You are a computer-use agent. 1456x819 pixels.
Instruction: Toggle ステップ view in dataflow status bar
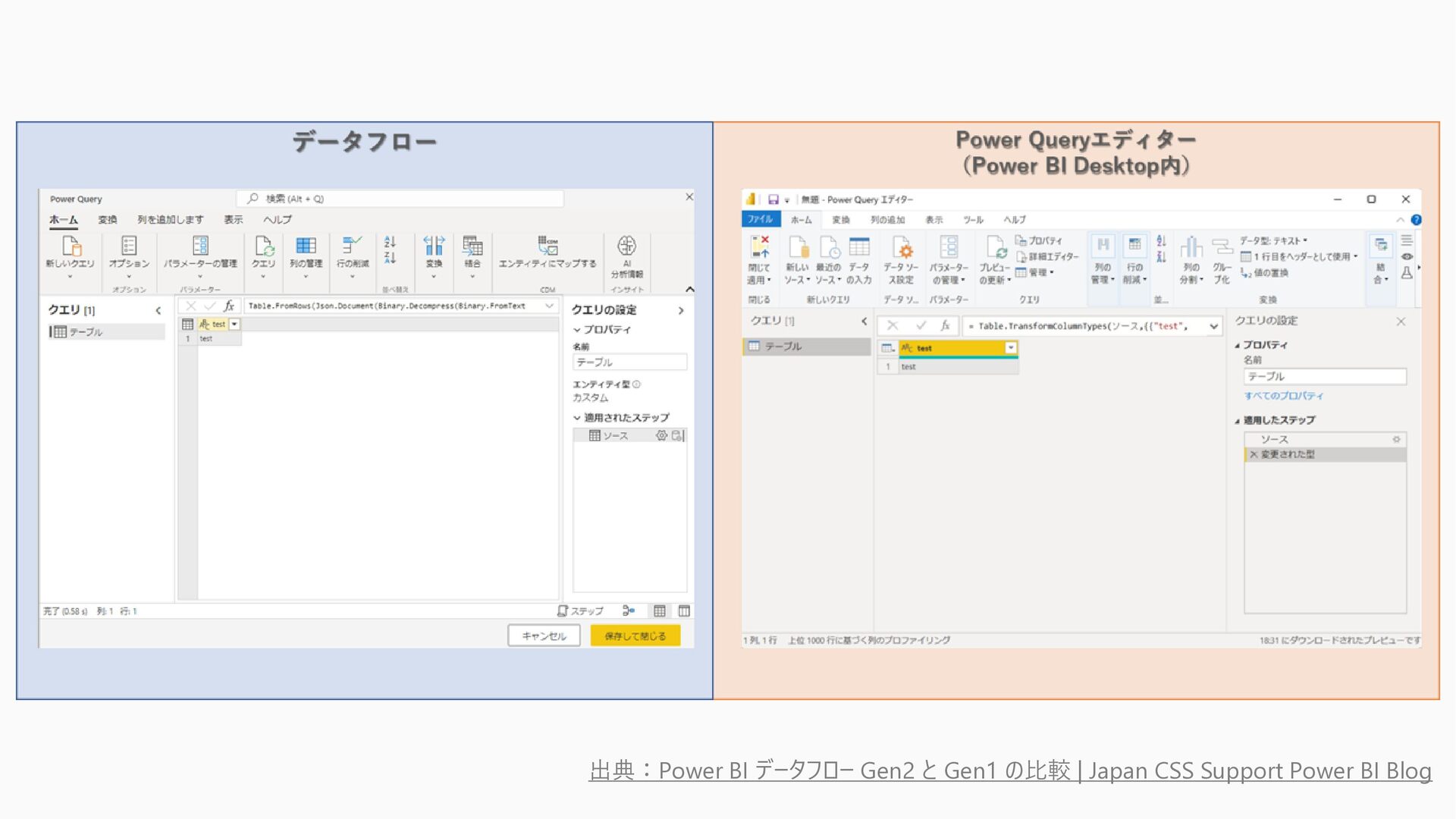pyautogui.click(x=580, y=611)
